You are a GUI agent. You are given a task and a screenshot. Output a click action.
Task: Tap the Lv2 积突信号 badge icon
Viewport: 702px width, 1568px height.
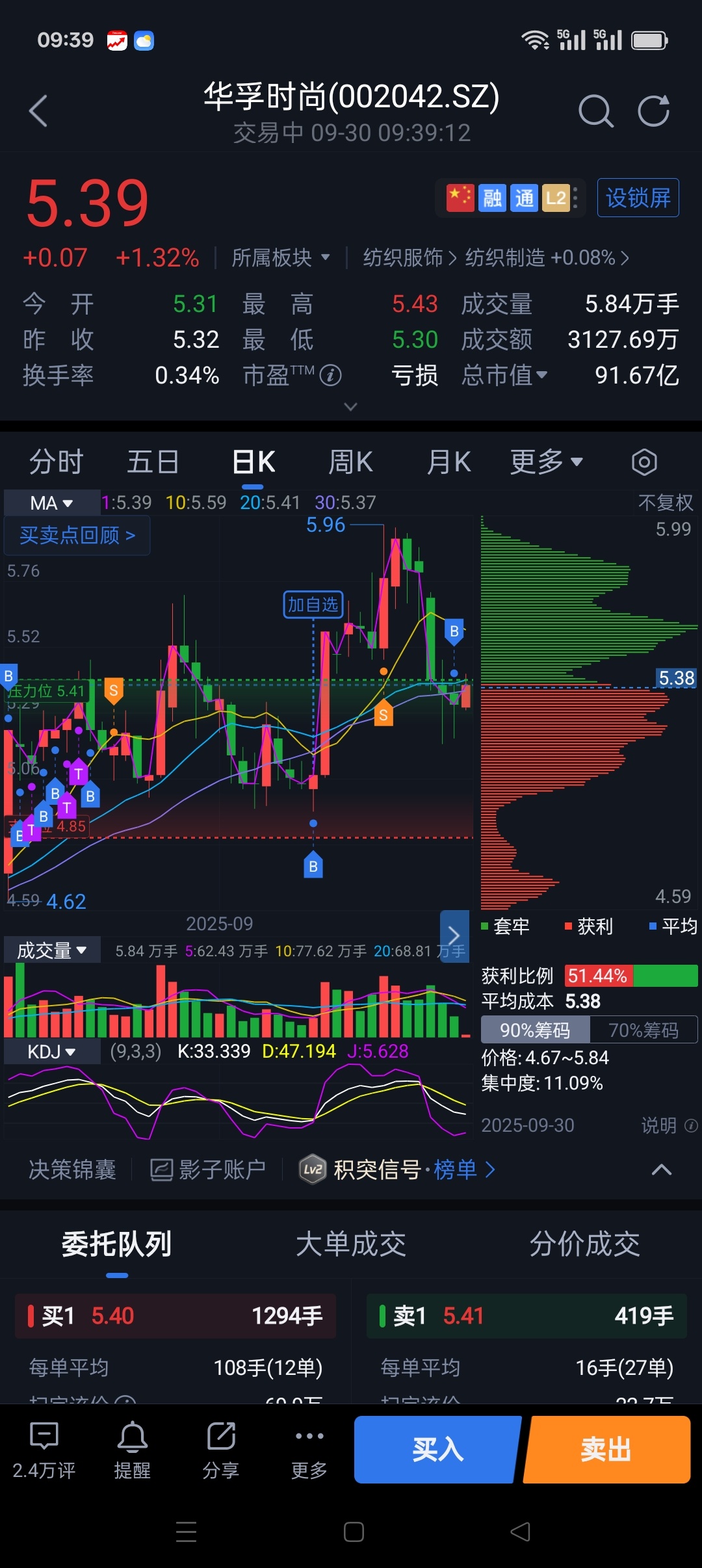pyautogui.click(x=313, y=1169)
